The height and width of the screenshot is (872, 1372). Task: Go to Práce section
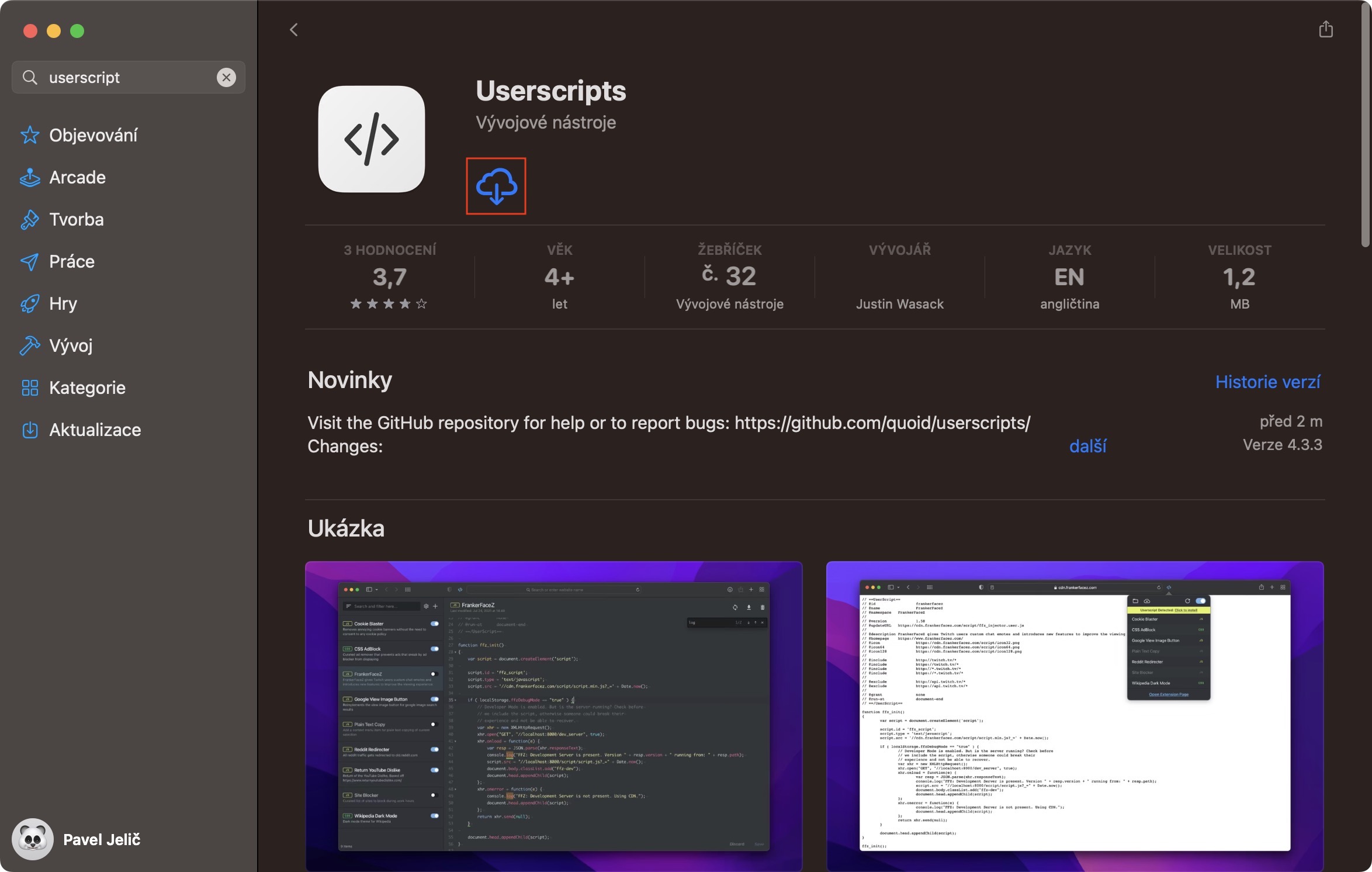coord(71,261)
